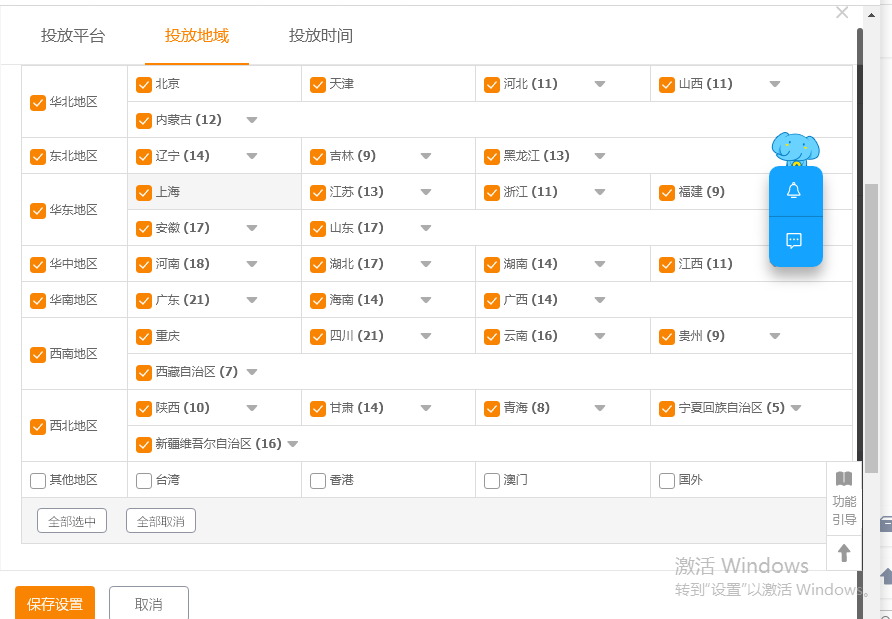Click the 江西 (11) label
892x619 pixels.
click(705, 264)
